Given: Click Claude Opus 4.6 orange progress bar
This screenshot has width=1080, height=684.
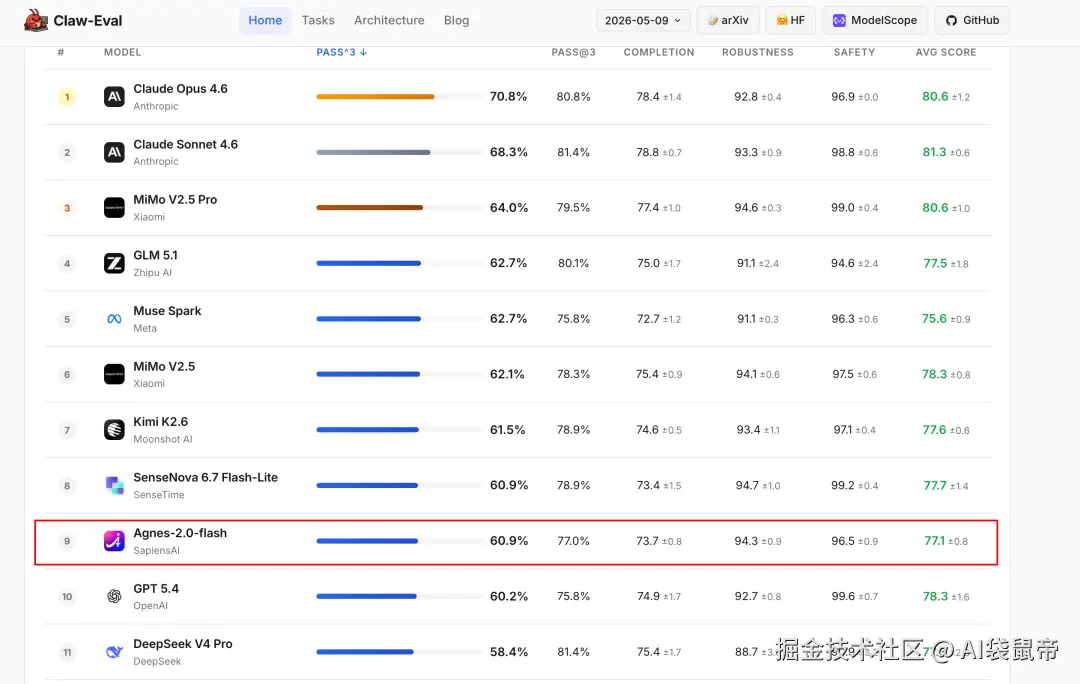Looking at the screenshot, I should pos(375,96).
